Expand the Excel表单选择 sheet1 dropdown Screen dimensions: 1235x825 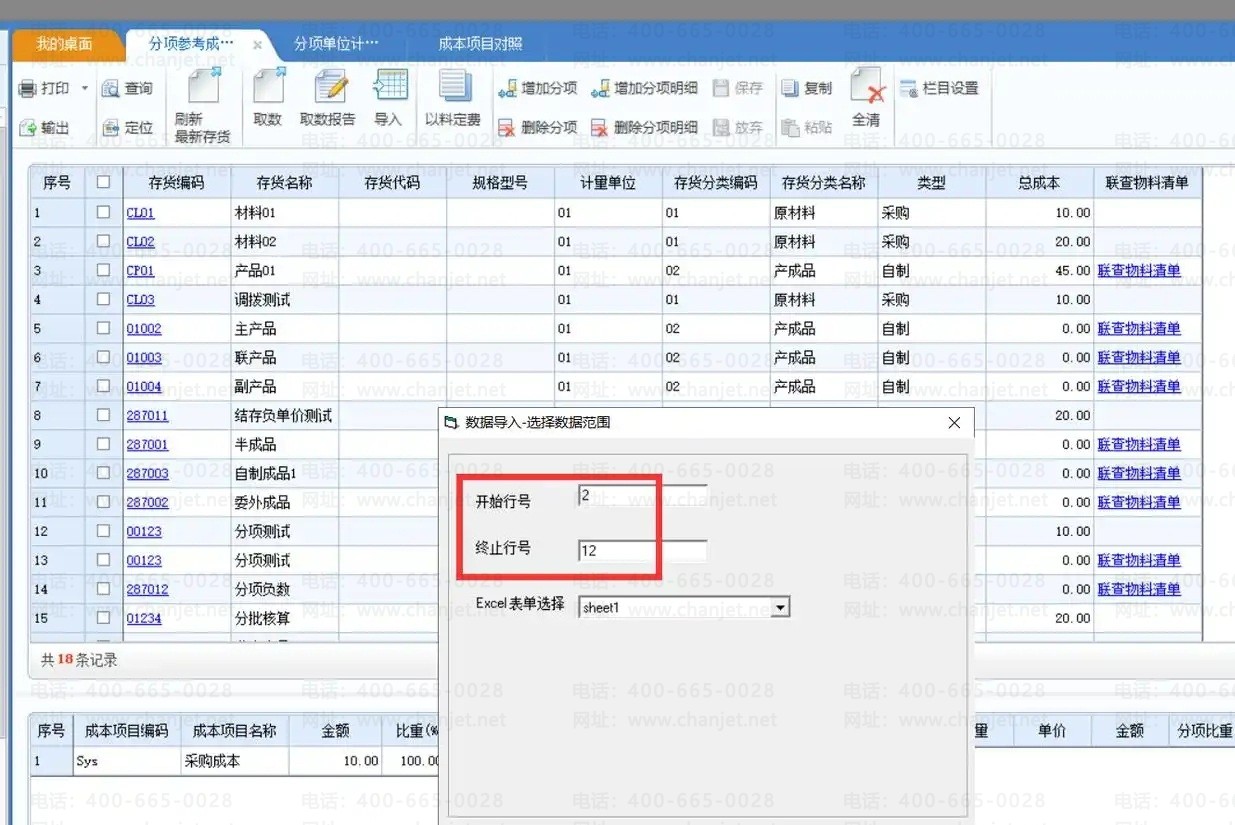tap(780, 607)
